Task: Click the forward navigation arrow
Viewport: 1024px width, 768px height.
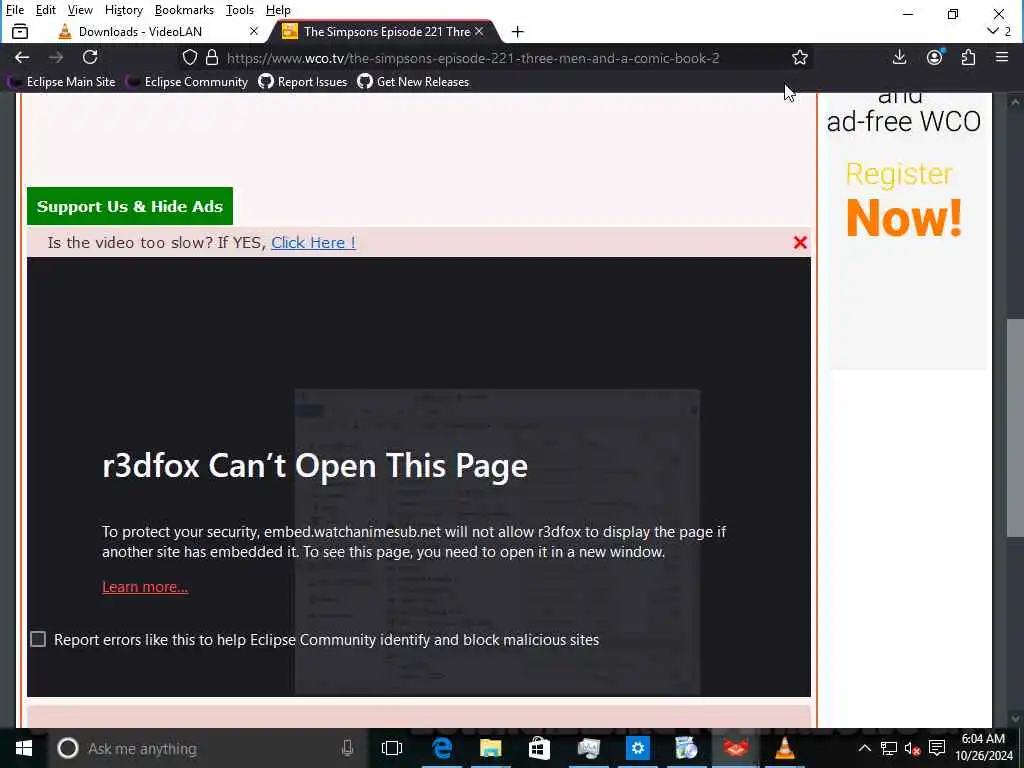Action: coord(56,57)
